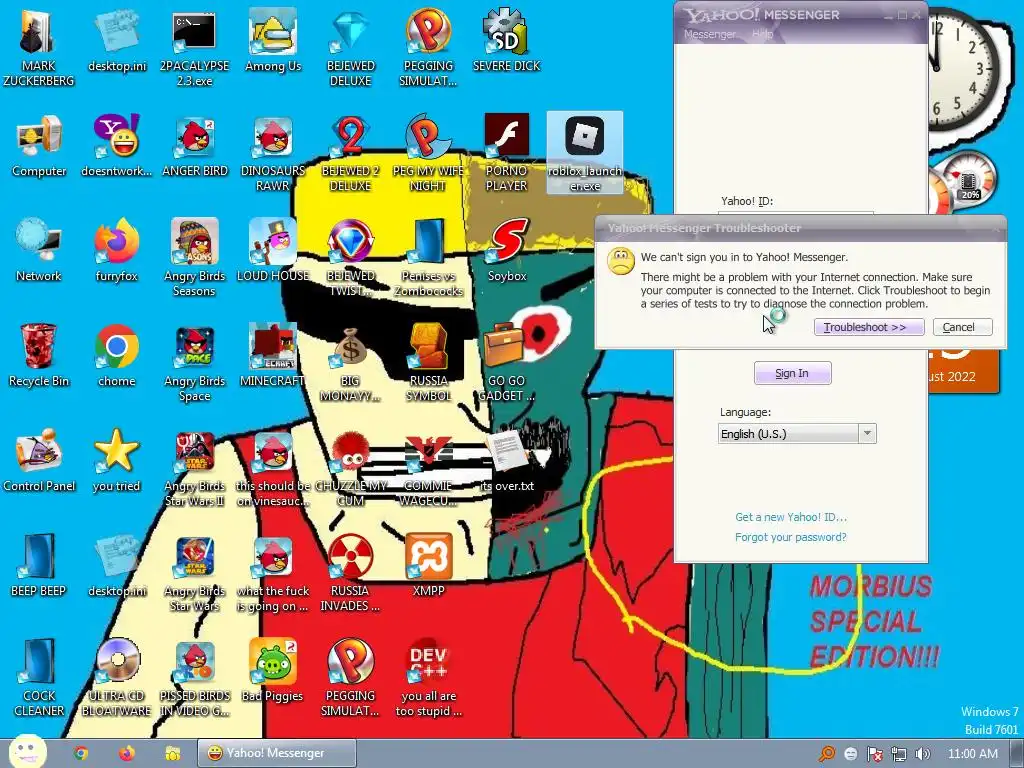Select the BEJEWED 2 DELUXE icon
This screenshot has width=1024, height=768.
pyautogui.click(x=351, y=154)
